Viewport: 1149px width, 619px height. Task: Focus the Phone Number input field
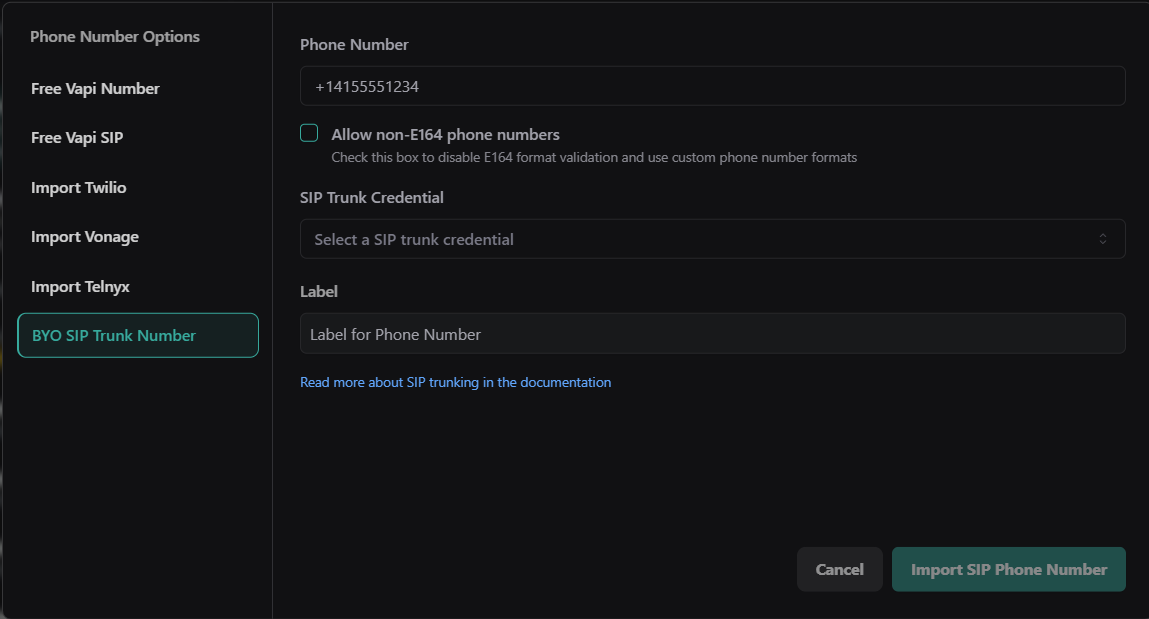pyautogui.click(x=712, y=87)
